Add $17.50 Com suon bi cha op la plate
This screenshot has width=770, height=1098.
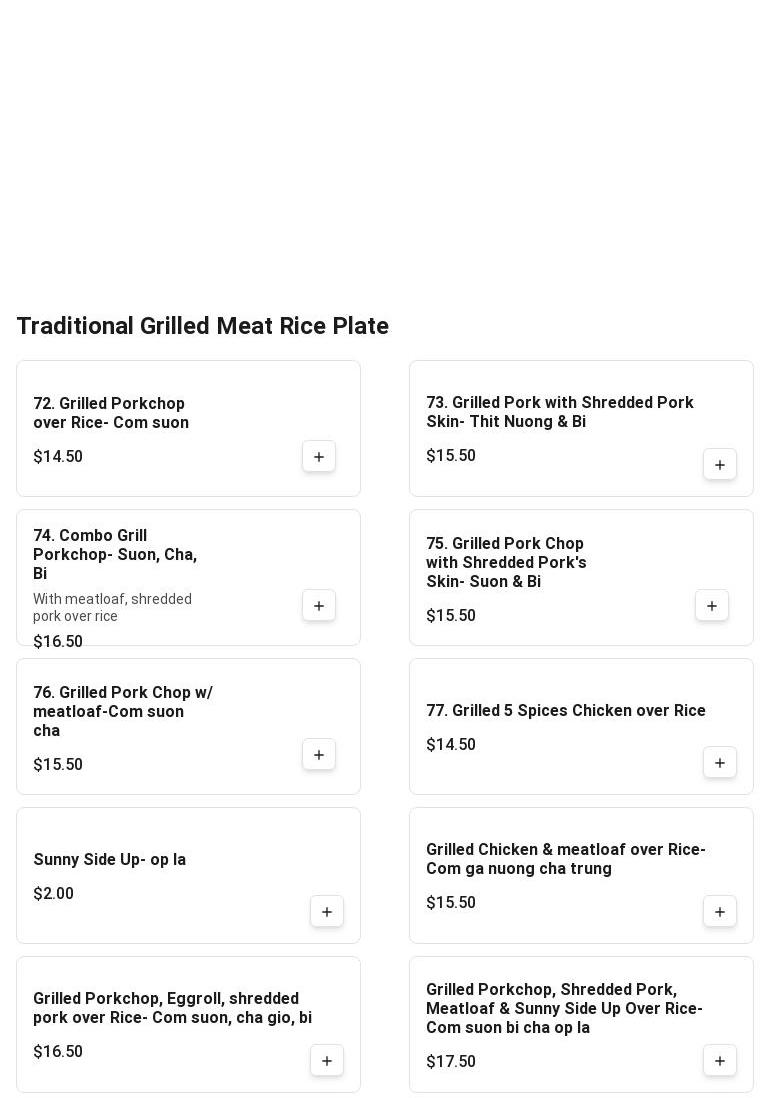click(x=720, y=1061)
